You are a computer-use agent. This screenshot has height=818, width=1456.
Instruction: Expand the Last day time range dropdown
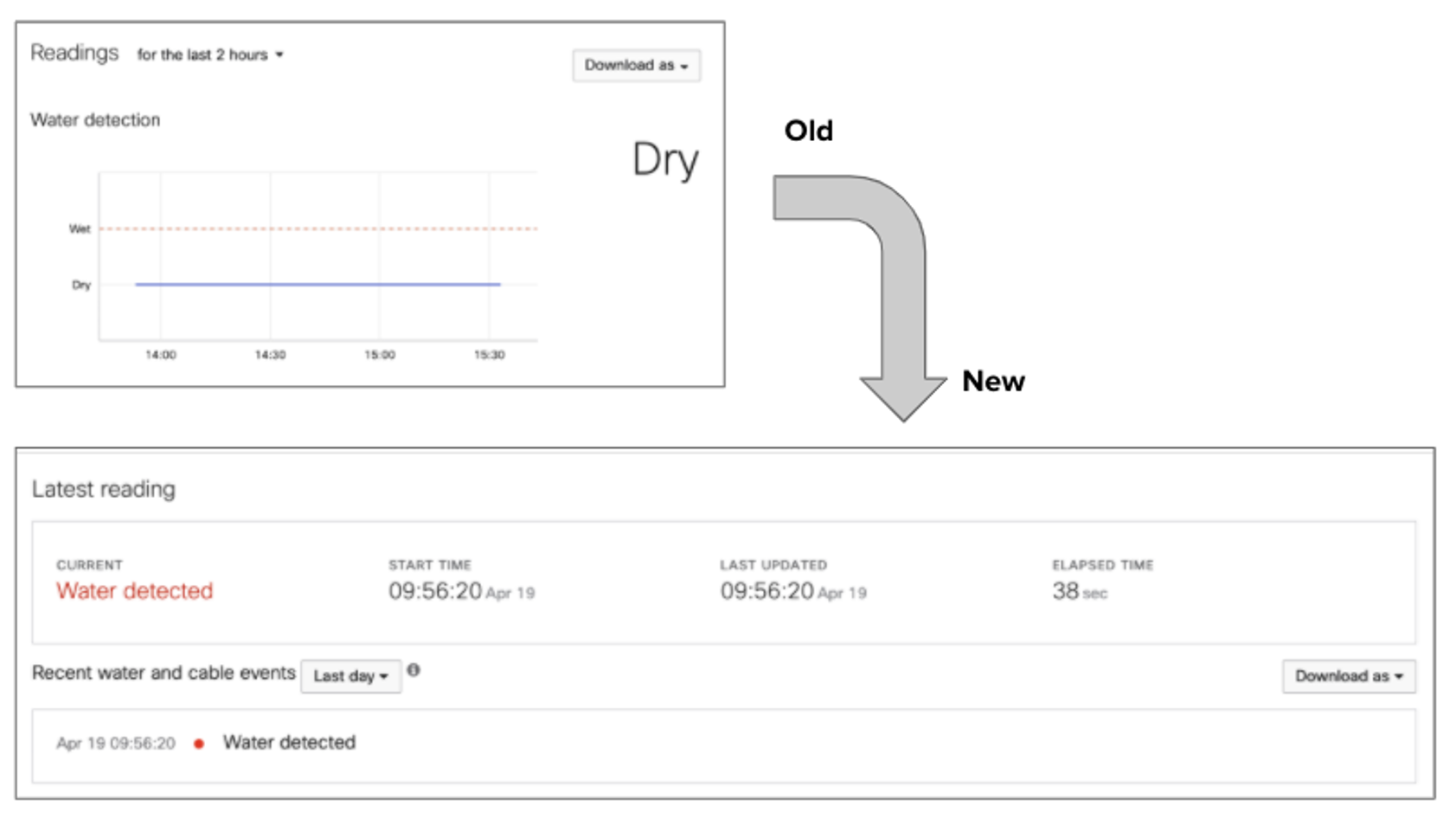pos(350,676)
